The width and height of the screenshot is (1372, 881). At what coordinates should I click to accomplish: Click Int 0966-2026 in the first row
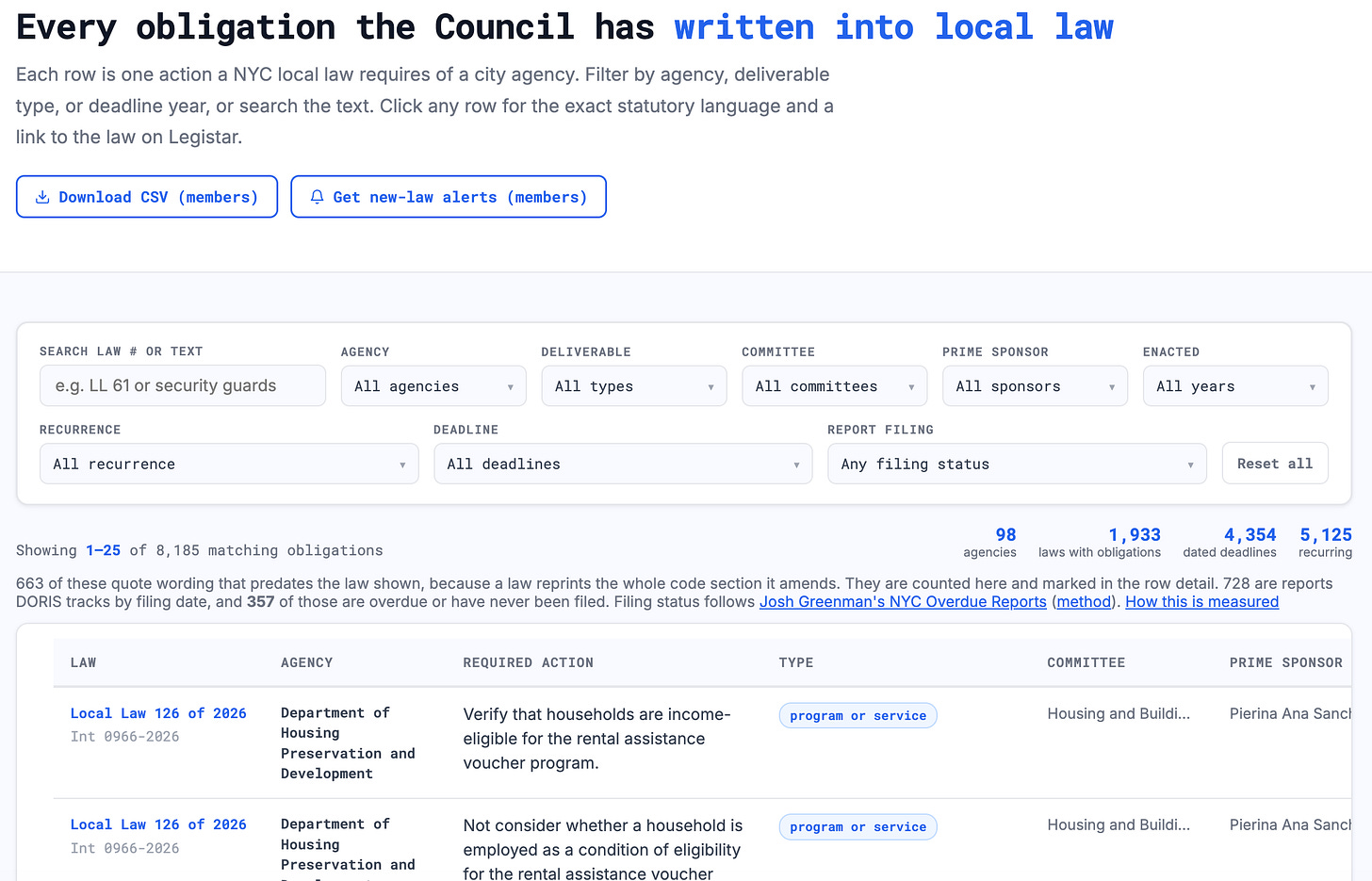(124, 737)
